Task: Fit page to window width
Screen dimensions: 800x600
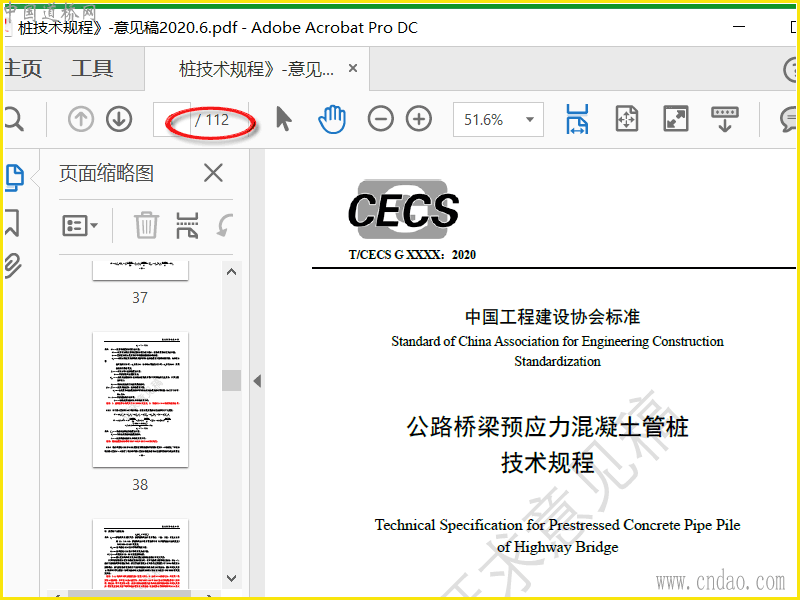Action: click(x=577, y=119)
